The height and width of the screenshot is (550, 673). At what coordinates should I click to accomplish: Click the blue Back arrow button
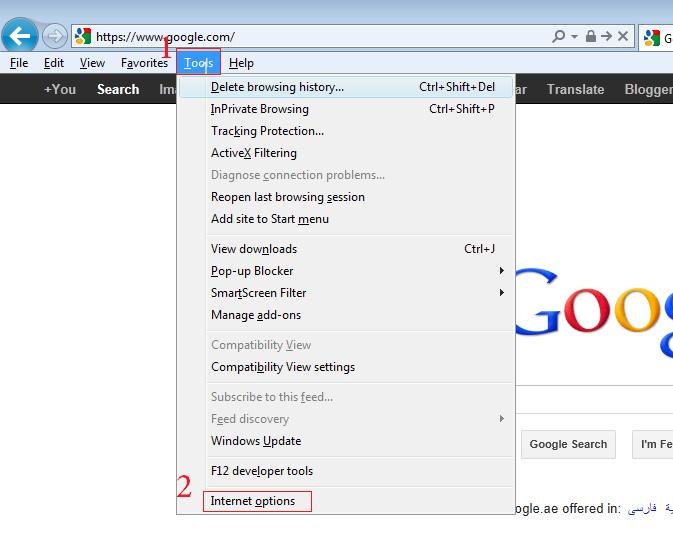tap(20, 36)
